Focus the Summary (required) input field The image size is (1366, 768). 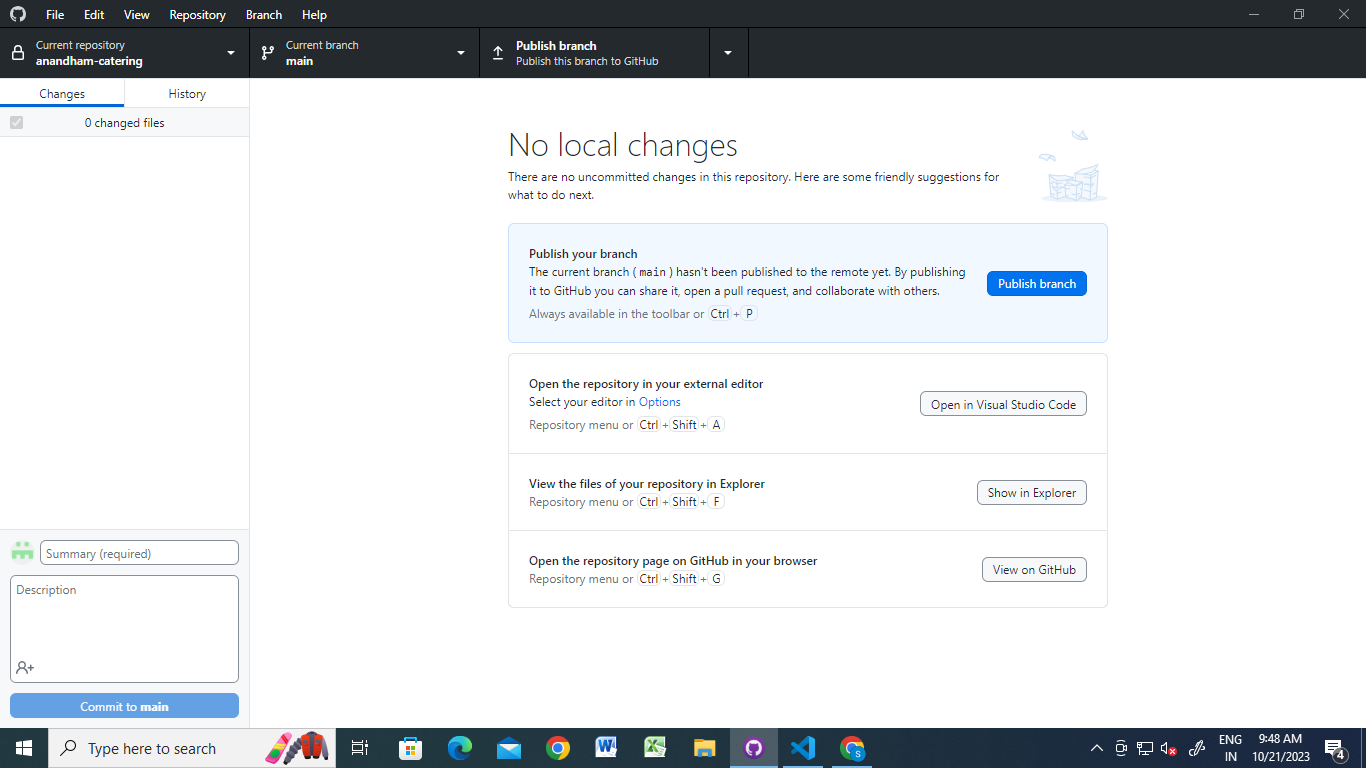[139, 553]
